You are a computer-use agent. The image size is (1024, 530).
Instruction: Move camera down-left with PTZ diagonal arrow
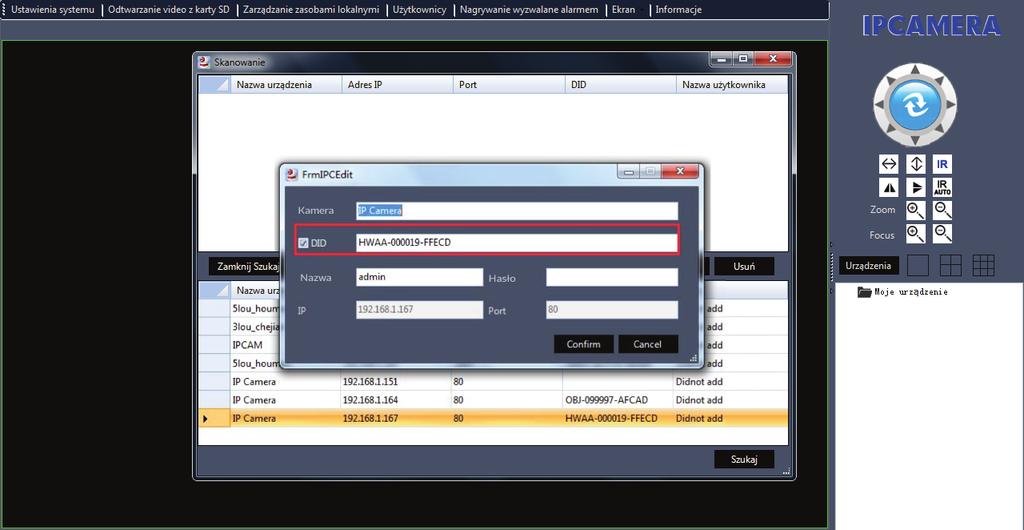pos(890,129)
